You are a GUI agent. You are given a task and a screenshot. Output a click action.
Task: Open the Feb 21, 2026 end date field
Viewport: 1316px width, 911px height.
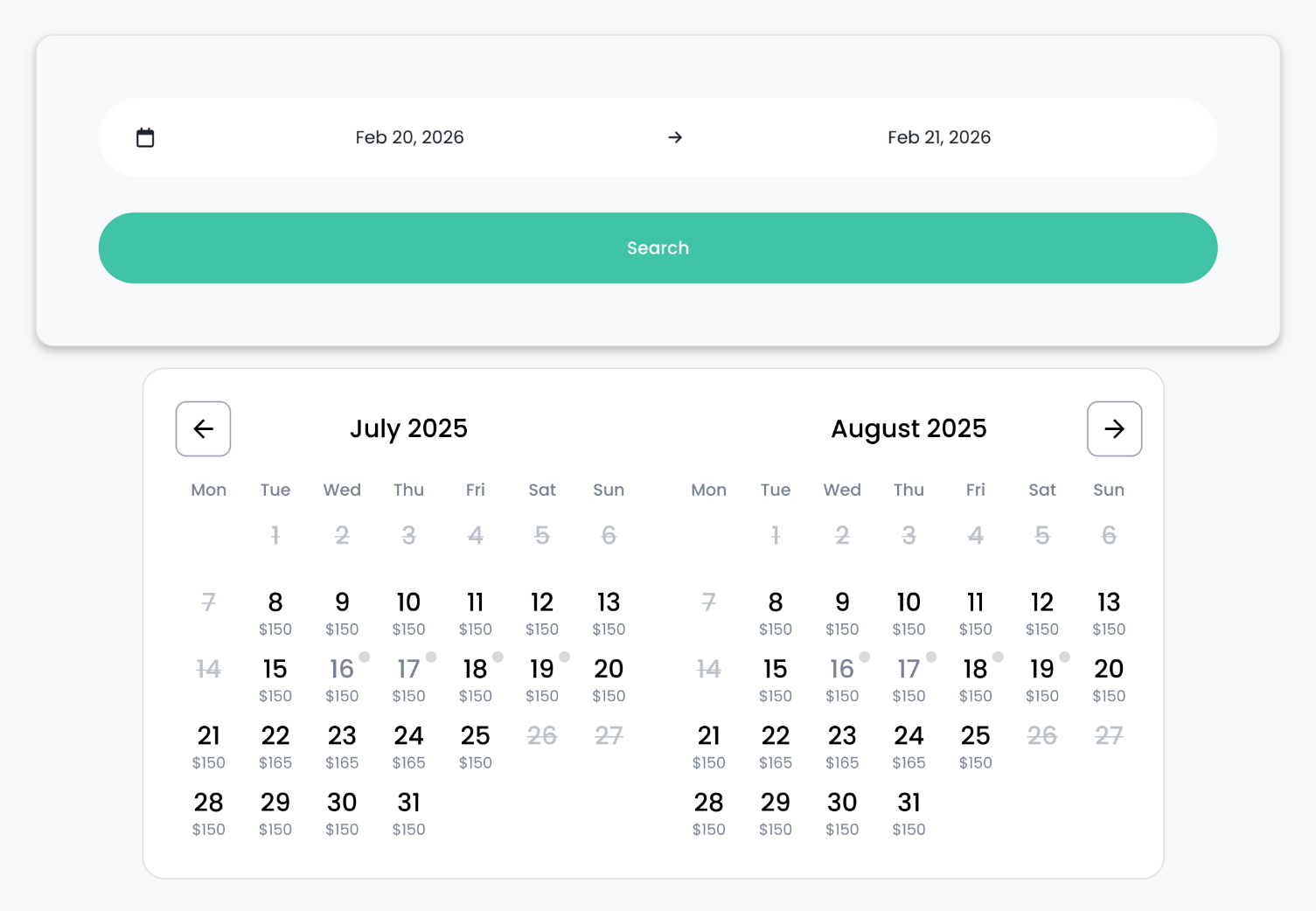(x=938, y=137)
